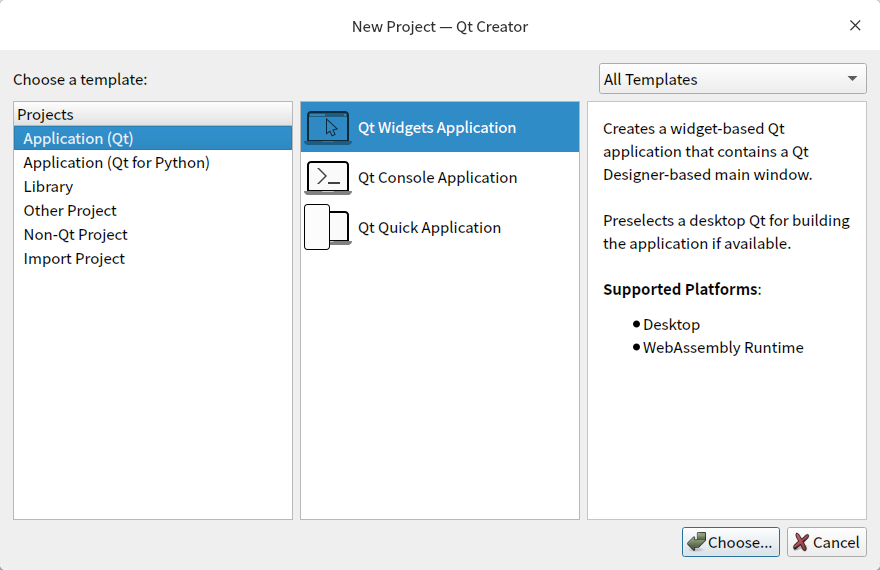Click the green arrow icon on Choose
880x570 pixels.
[696, 542]
